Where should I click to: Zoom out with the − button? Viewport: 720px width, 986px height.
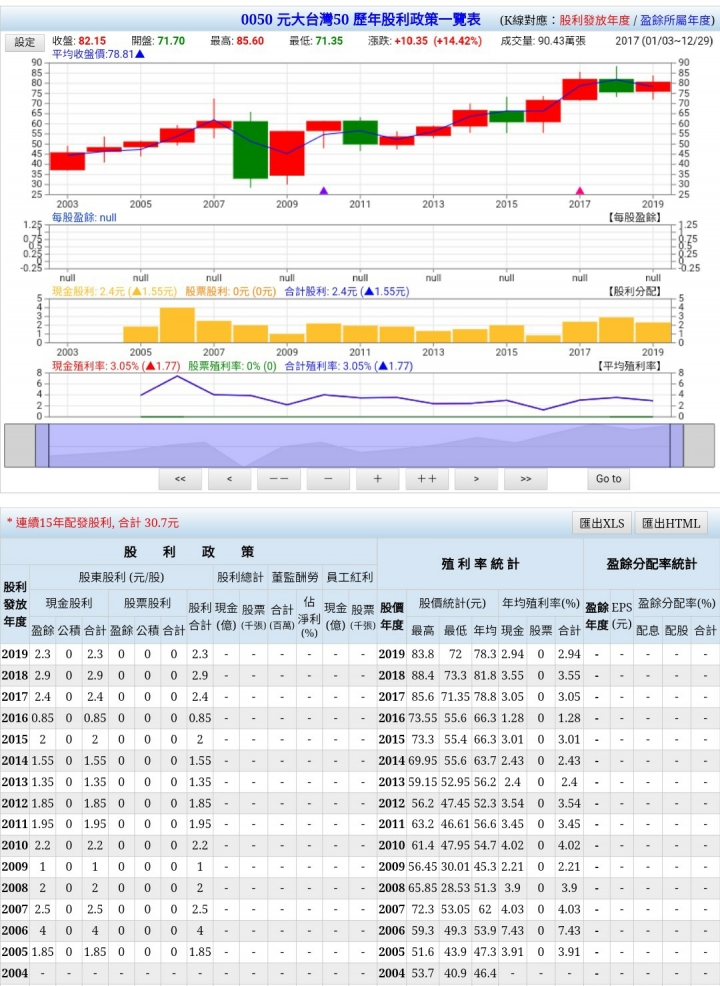(328, 479)
